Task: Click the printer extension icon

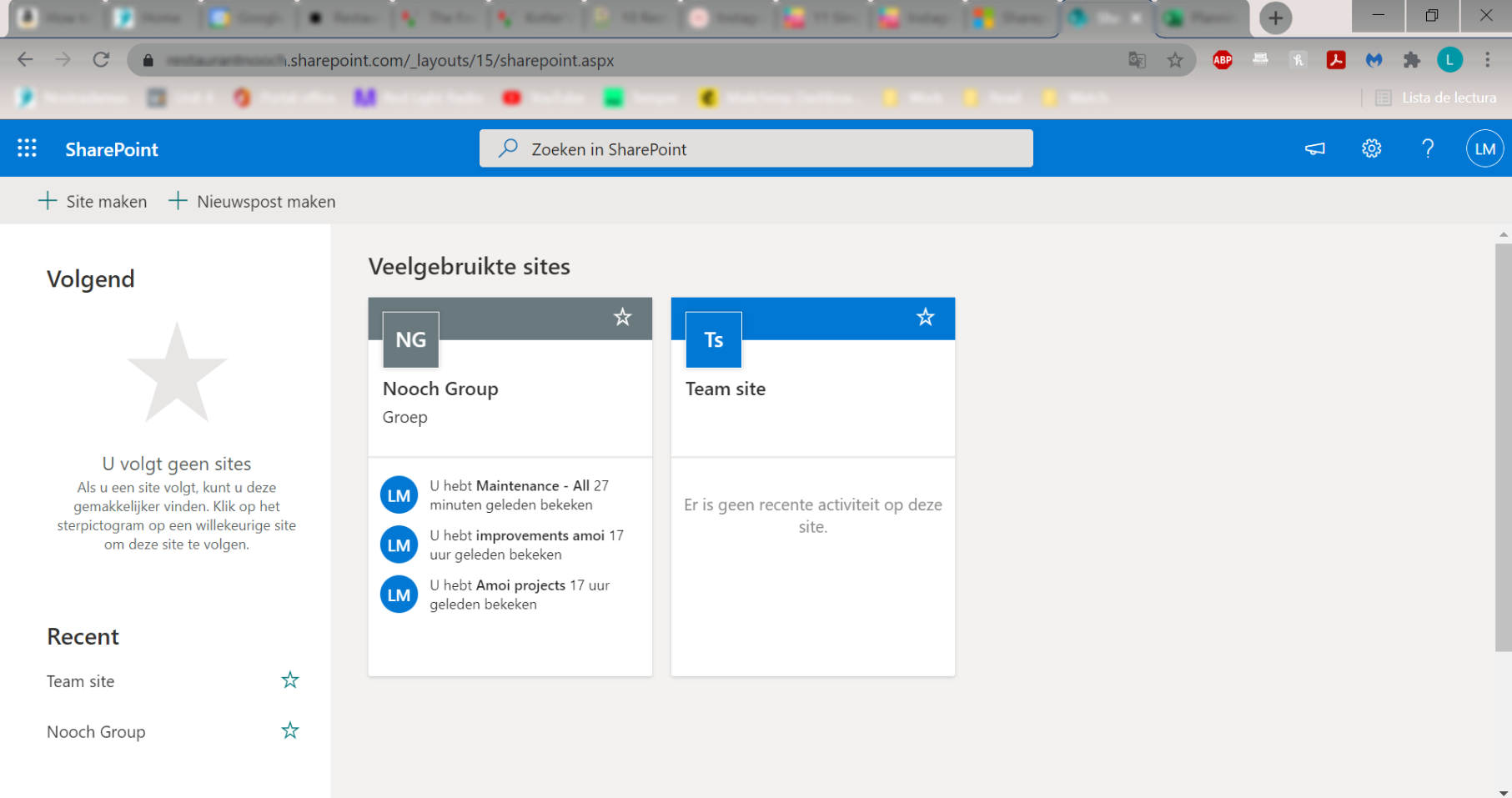Action: pos(1261,60)
